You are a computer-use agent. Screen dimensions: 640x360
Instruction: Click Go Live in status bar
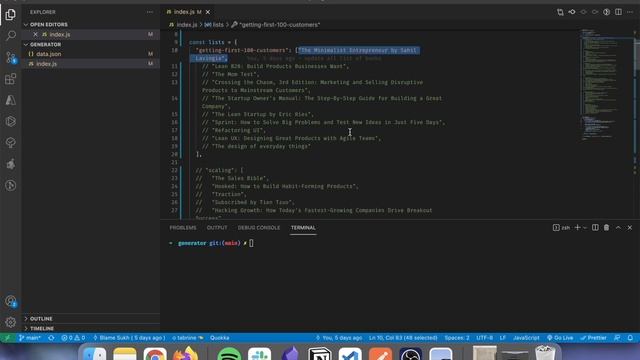tap(560, 338)
